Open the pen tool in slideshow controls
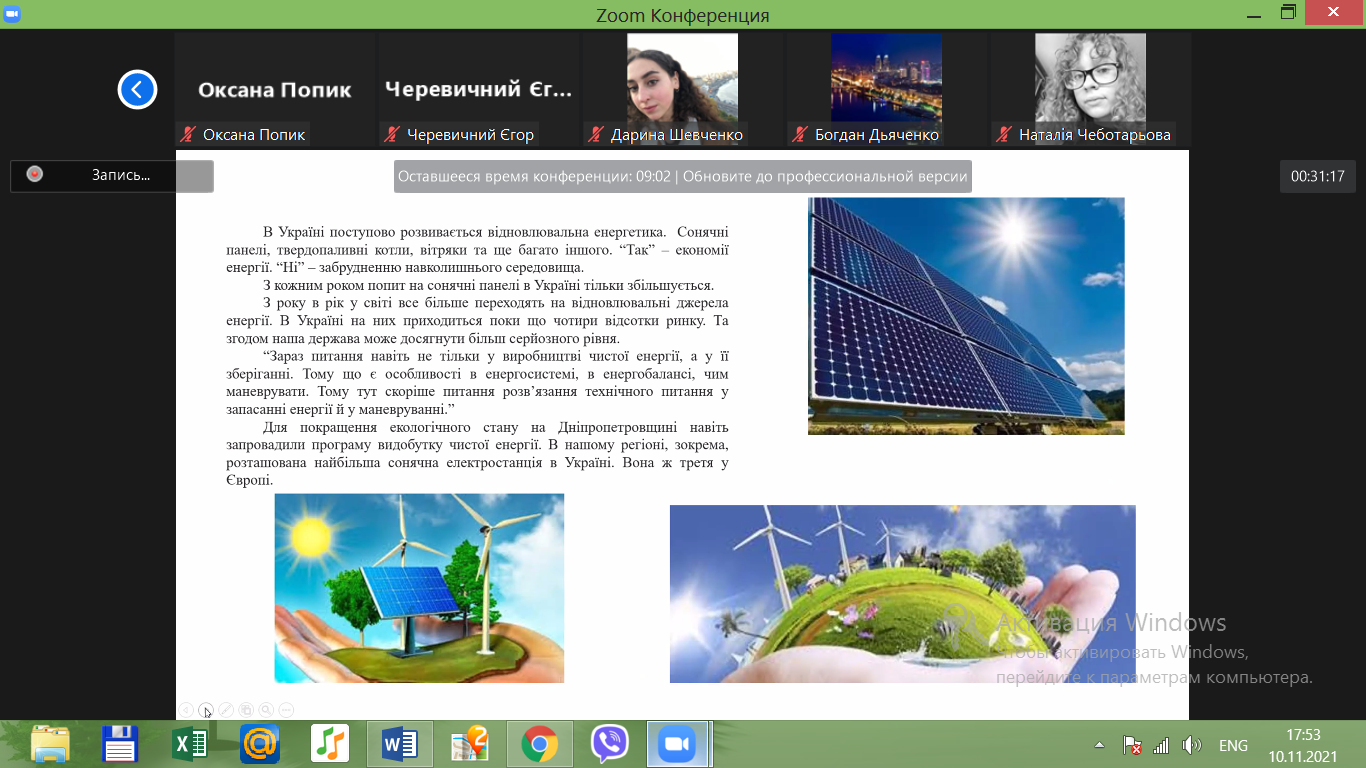1366x768 pixels. coord(226,710)
